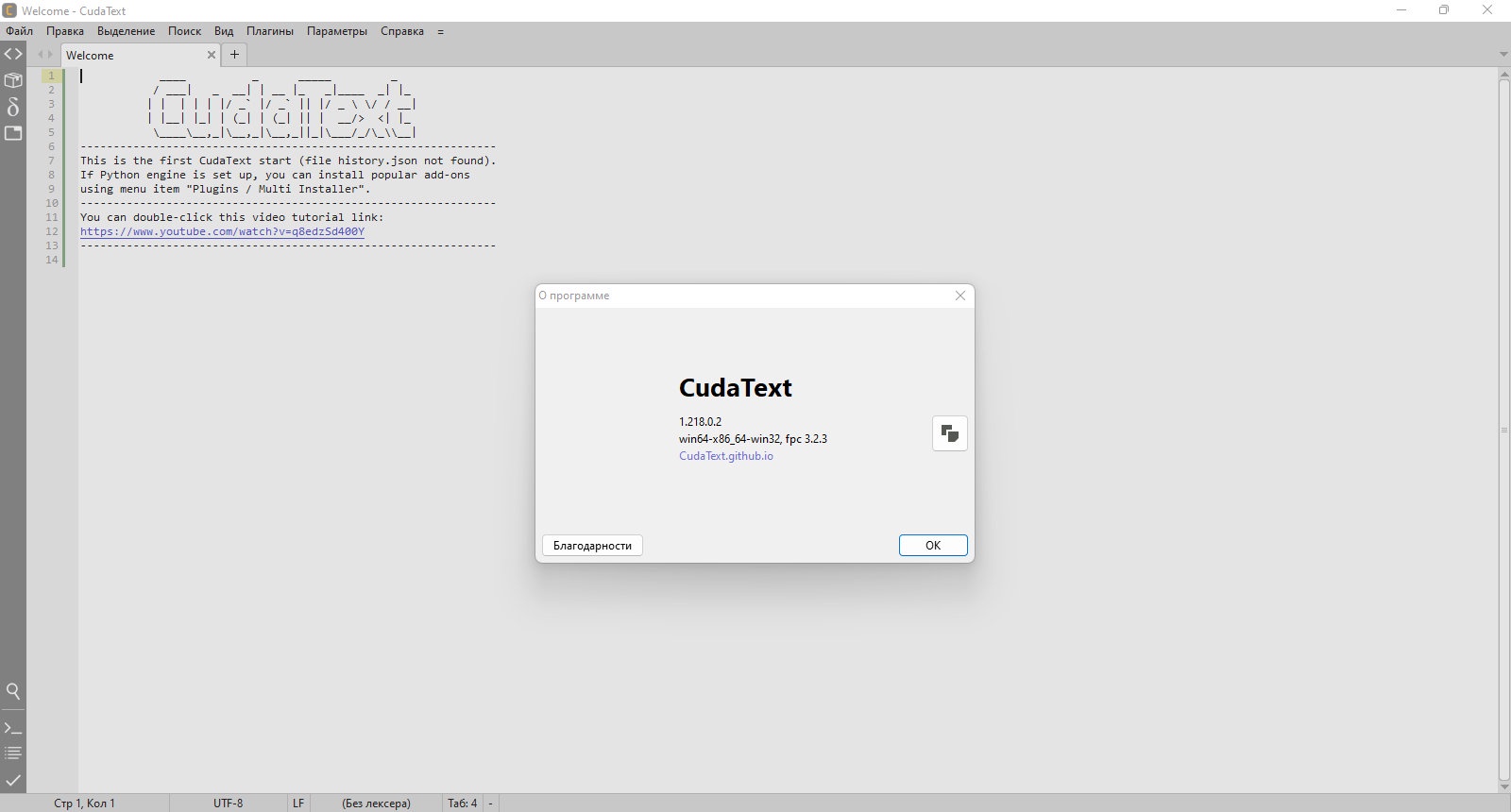This screenshot has height=812, width=1511.
Task: Click the text 'If Python engine is set up'
Action: (x=169, y=175)
